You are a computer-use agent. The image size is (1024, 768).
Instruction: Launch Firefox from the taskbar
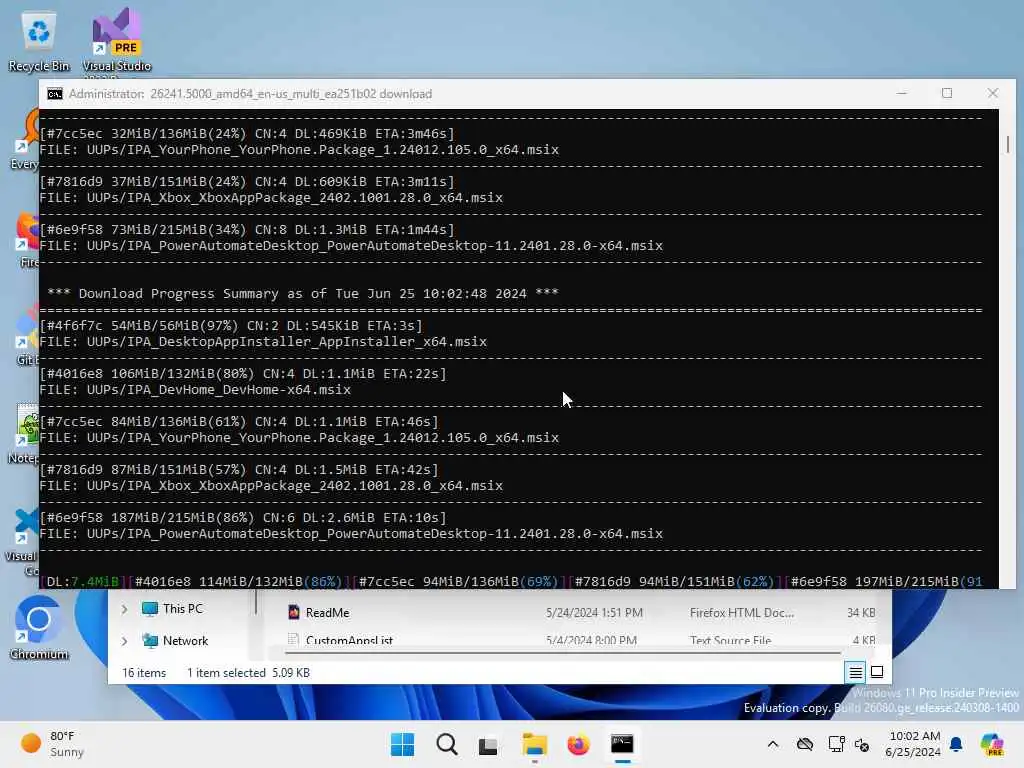578,744
